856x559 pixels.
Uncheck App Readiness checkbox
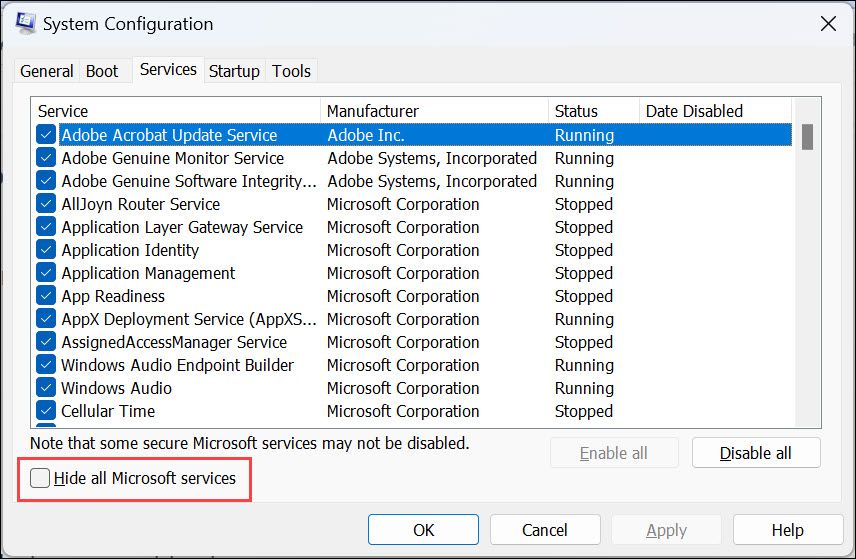46,295
